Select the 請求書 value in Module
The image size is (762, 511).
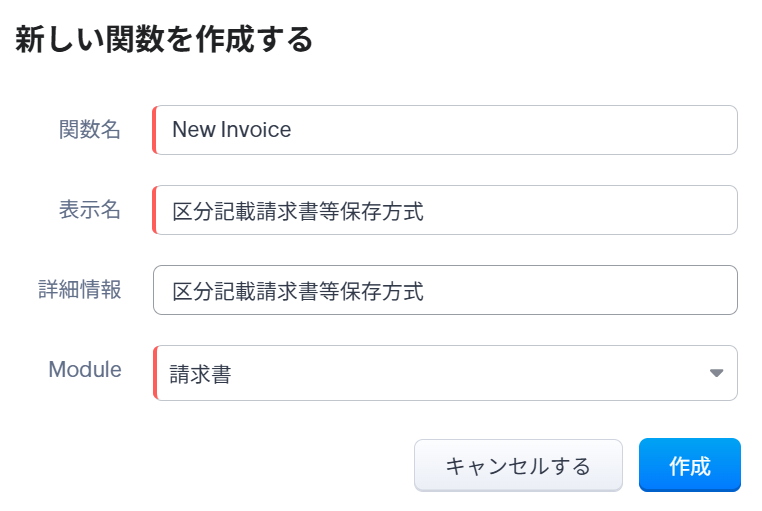click(x=201, y=374)
